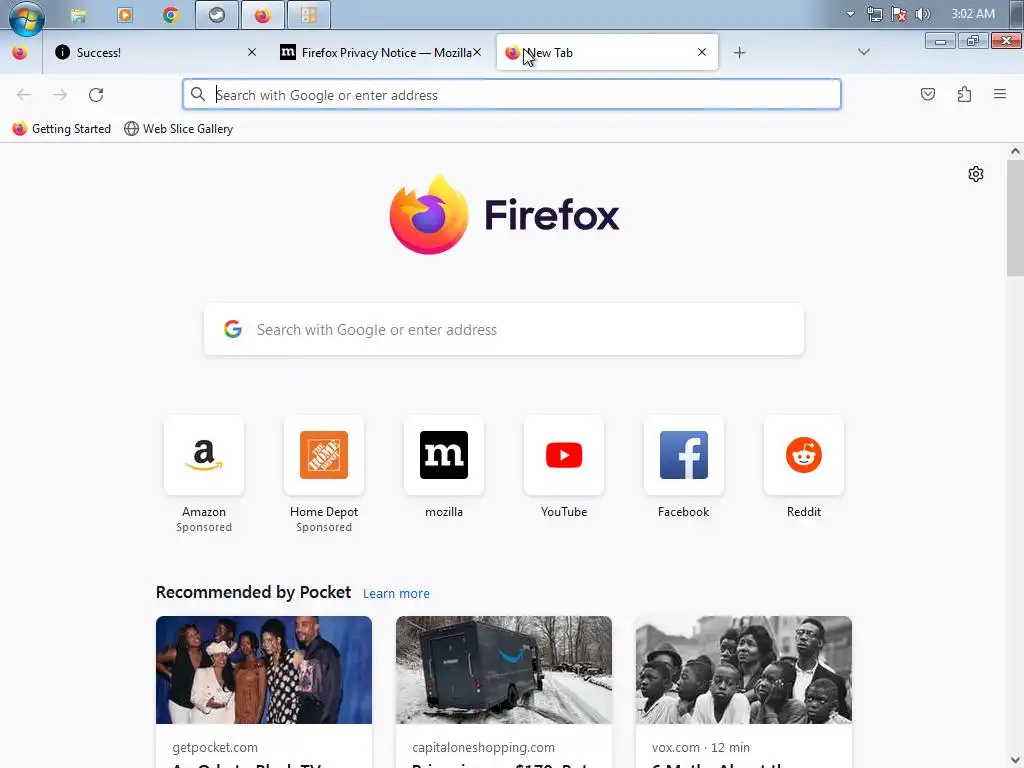Close the Success! tab

(x=251, y=52)
